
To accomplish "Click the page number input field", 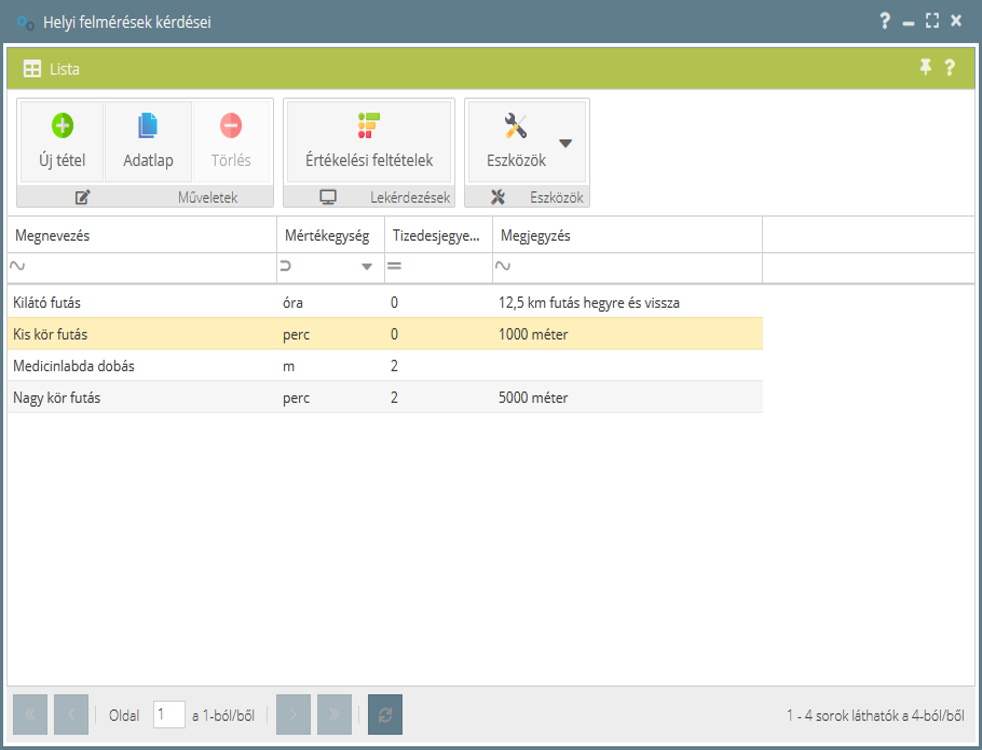I will coord(169,715).
